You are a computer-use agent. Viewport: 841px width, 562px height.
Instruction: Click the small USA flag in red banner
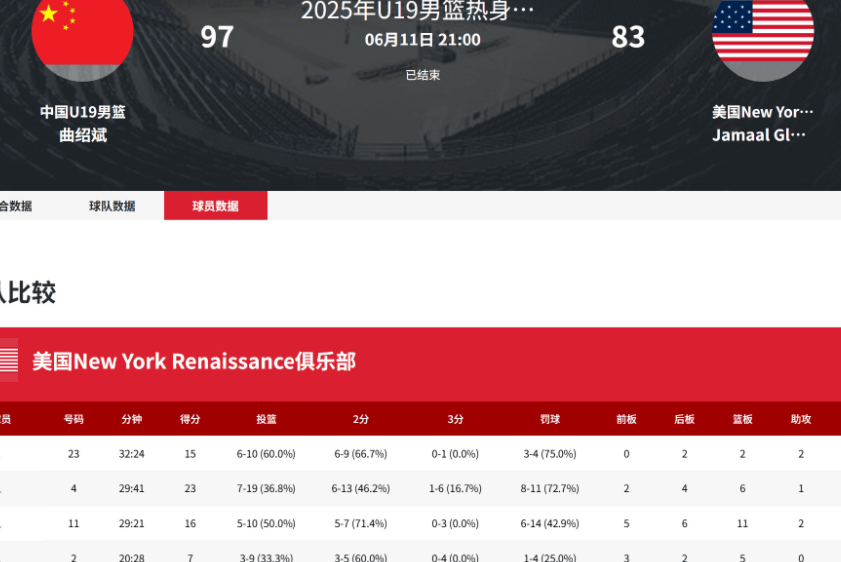(9, 360)
